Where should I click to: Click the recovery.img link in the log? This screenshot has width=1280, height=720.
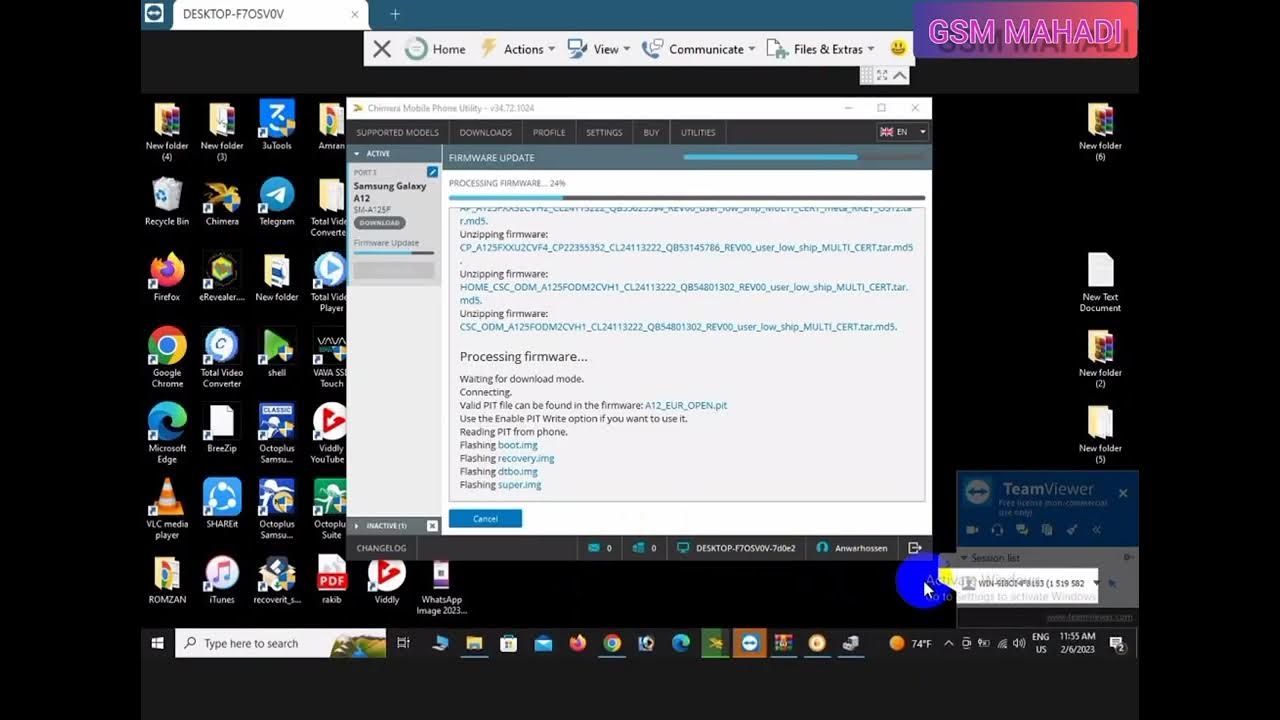[x=526, y=458]
